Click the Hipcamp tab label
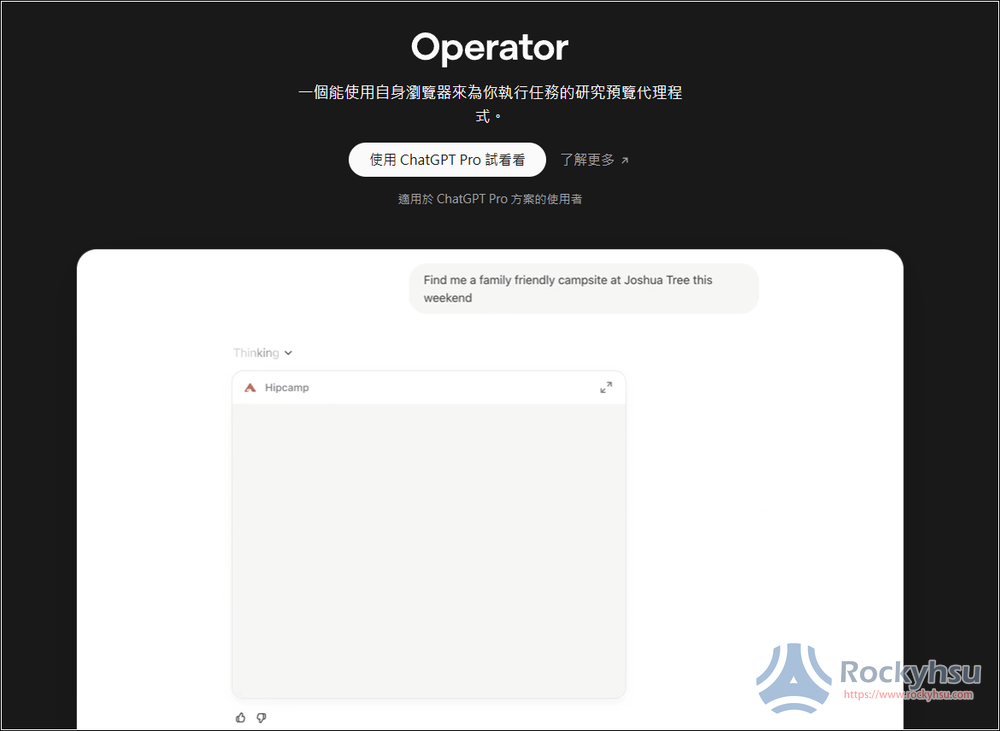Viewport: 1000px width, 731px height. [287, 387]
